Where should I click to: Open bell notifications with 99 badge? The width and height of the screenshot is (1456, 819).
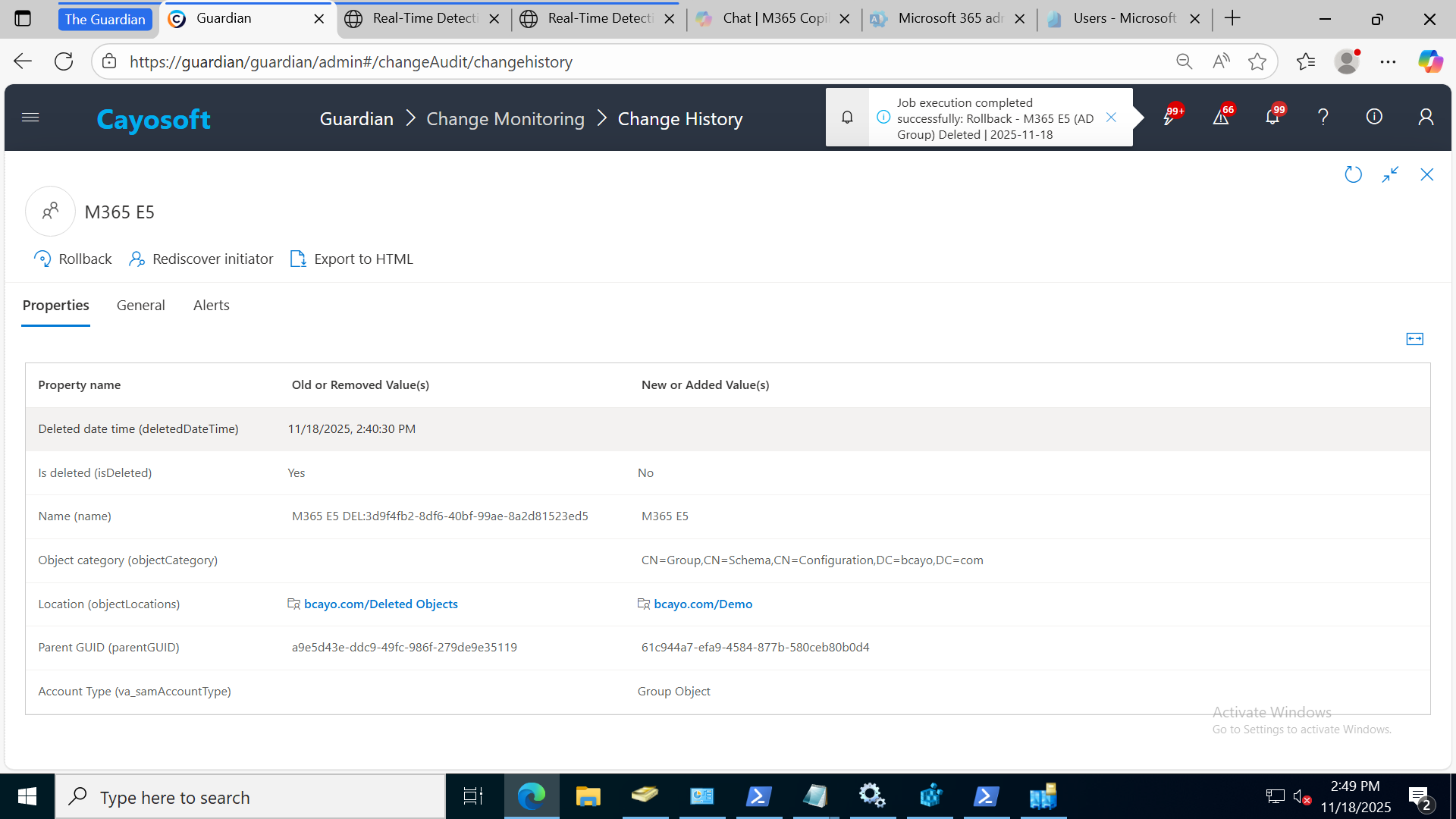pyautogui.click(x=1272, y=118)
